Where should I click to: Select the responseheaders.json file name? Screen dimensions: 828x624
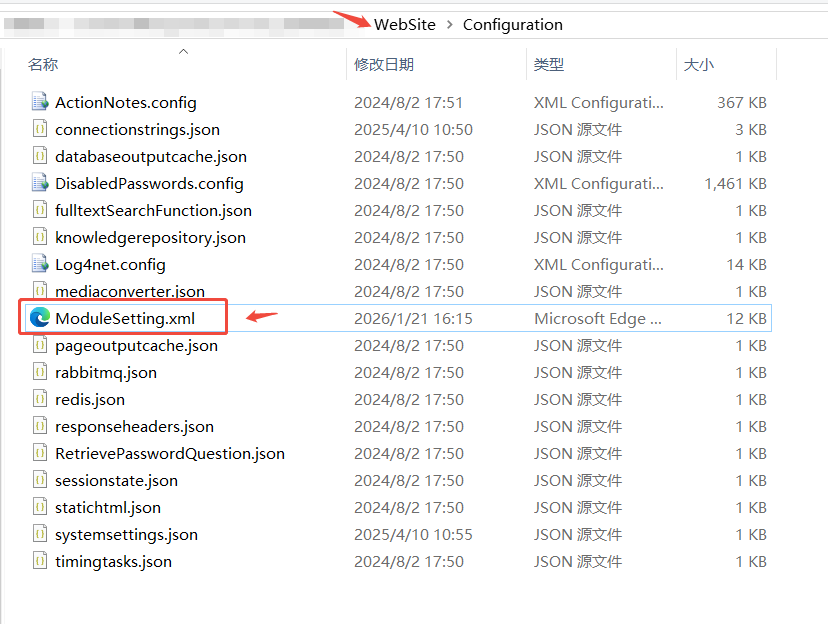point(134,426)
